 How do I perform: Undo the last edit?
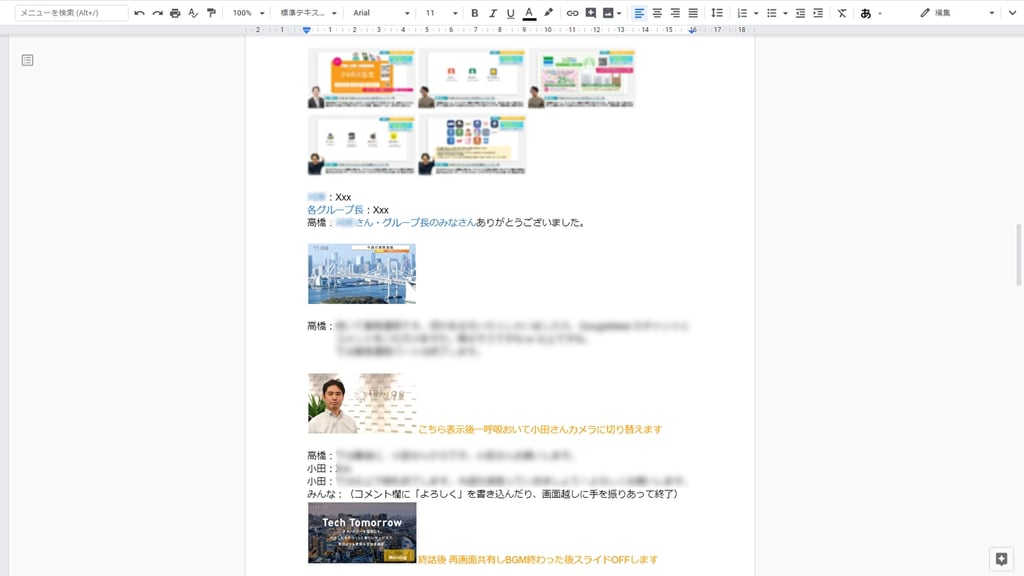coord(139,13)
